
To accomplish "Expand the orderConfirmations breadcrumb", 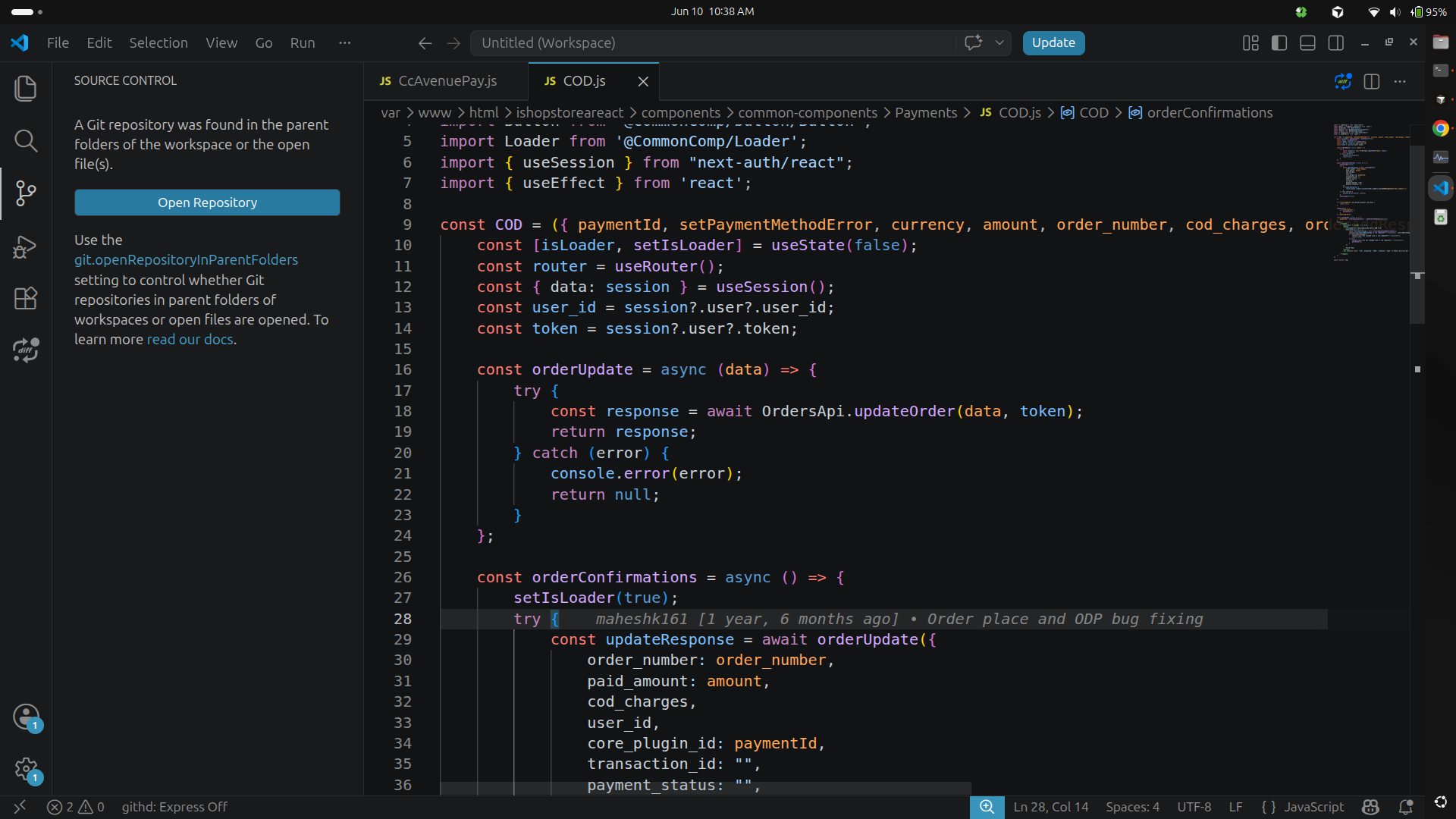I will click(1200, 112).
